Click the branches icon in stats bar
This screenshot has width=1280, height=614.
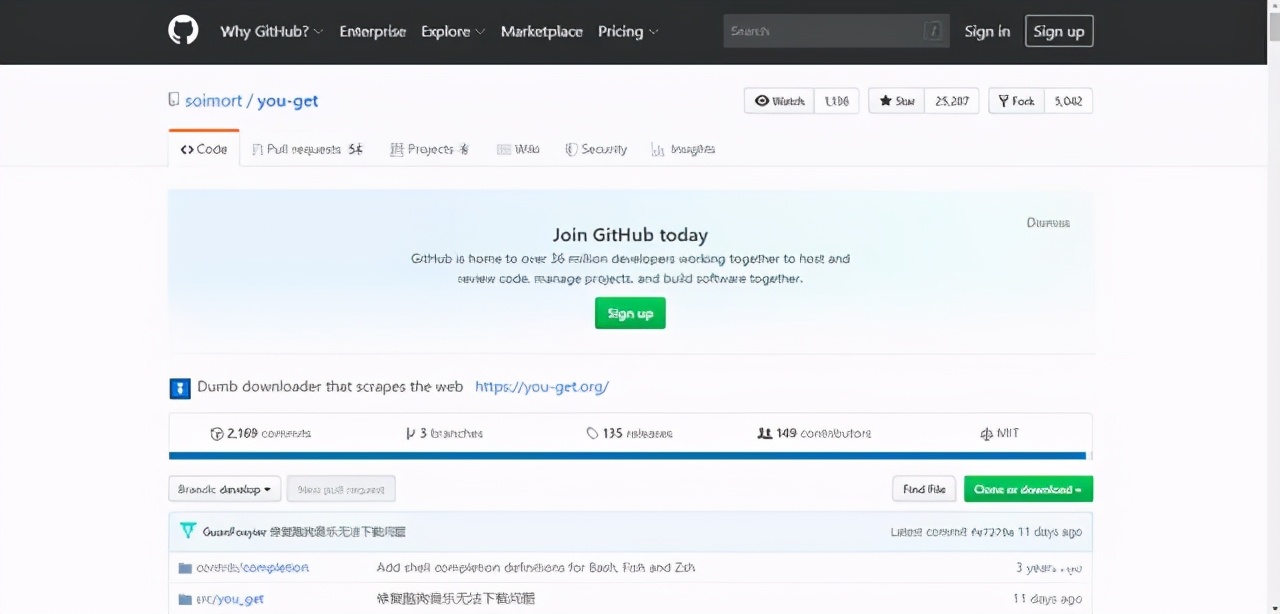click(x=410, y=434)
